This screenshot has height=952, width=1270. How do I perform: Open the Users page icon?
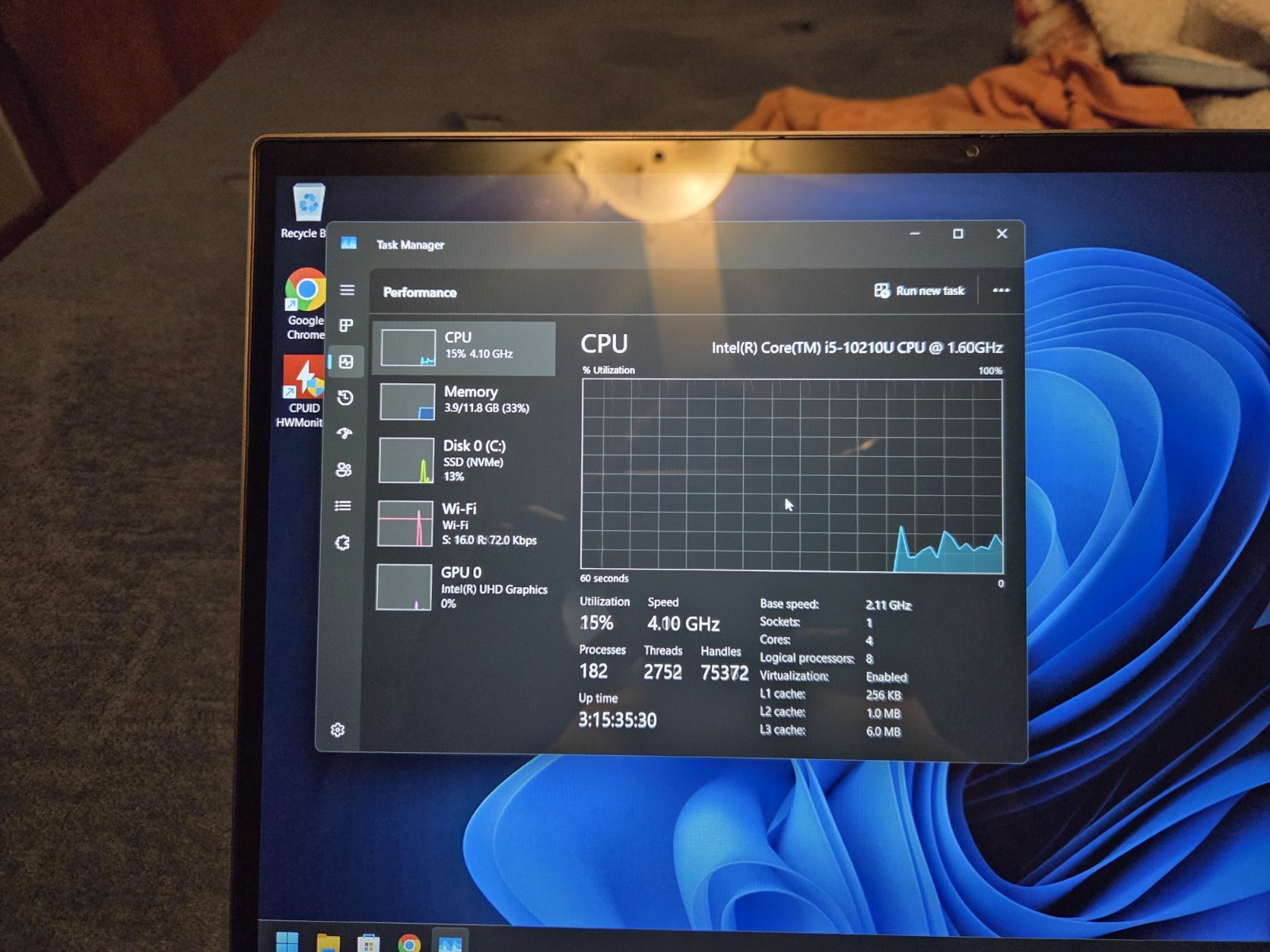coord(344,470)
